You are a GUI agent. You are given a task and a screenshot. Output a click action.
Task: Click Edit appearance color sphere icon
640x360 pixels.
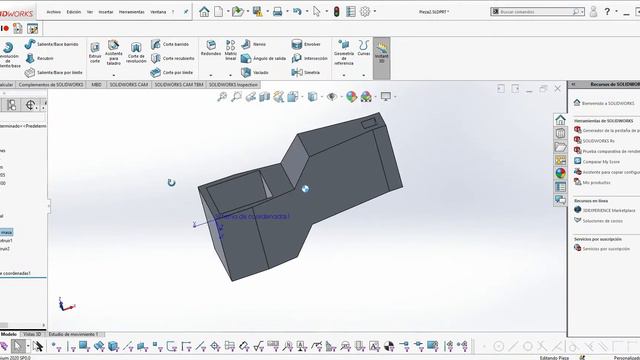[x=351, y=97]
